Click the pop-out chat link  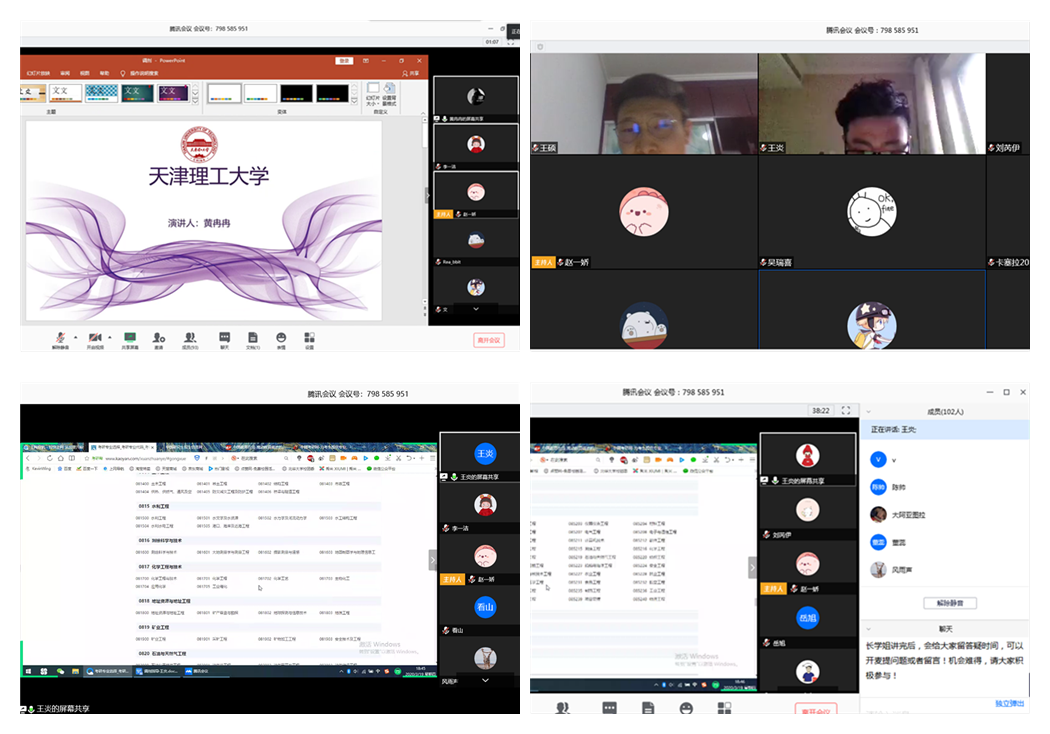[1009, 703]
